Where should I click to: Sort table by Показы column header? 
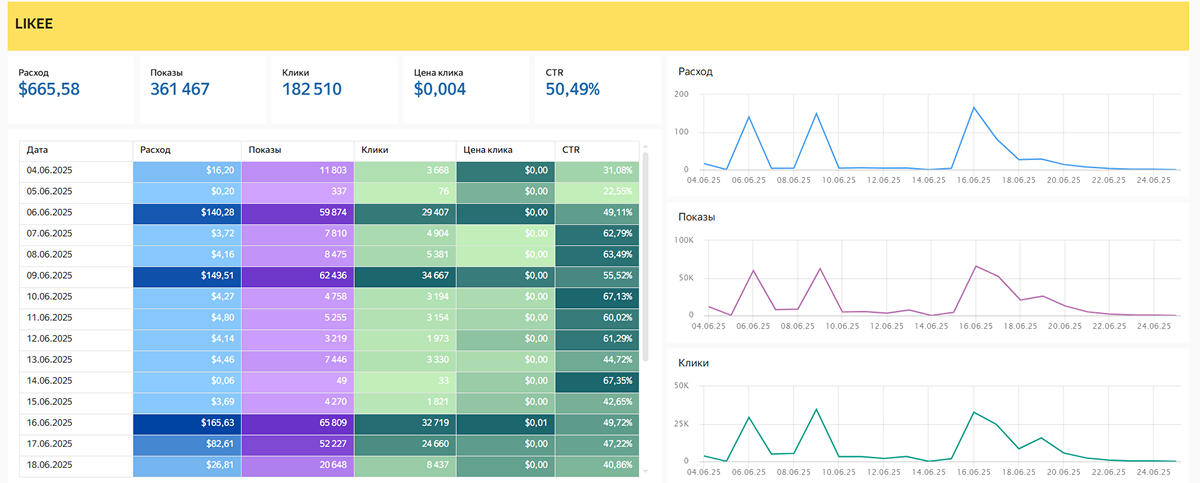pos(297,150)
